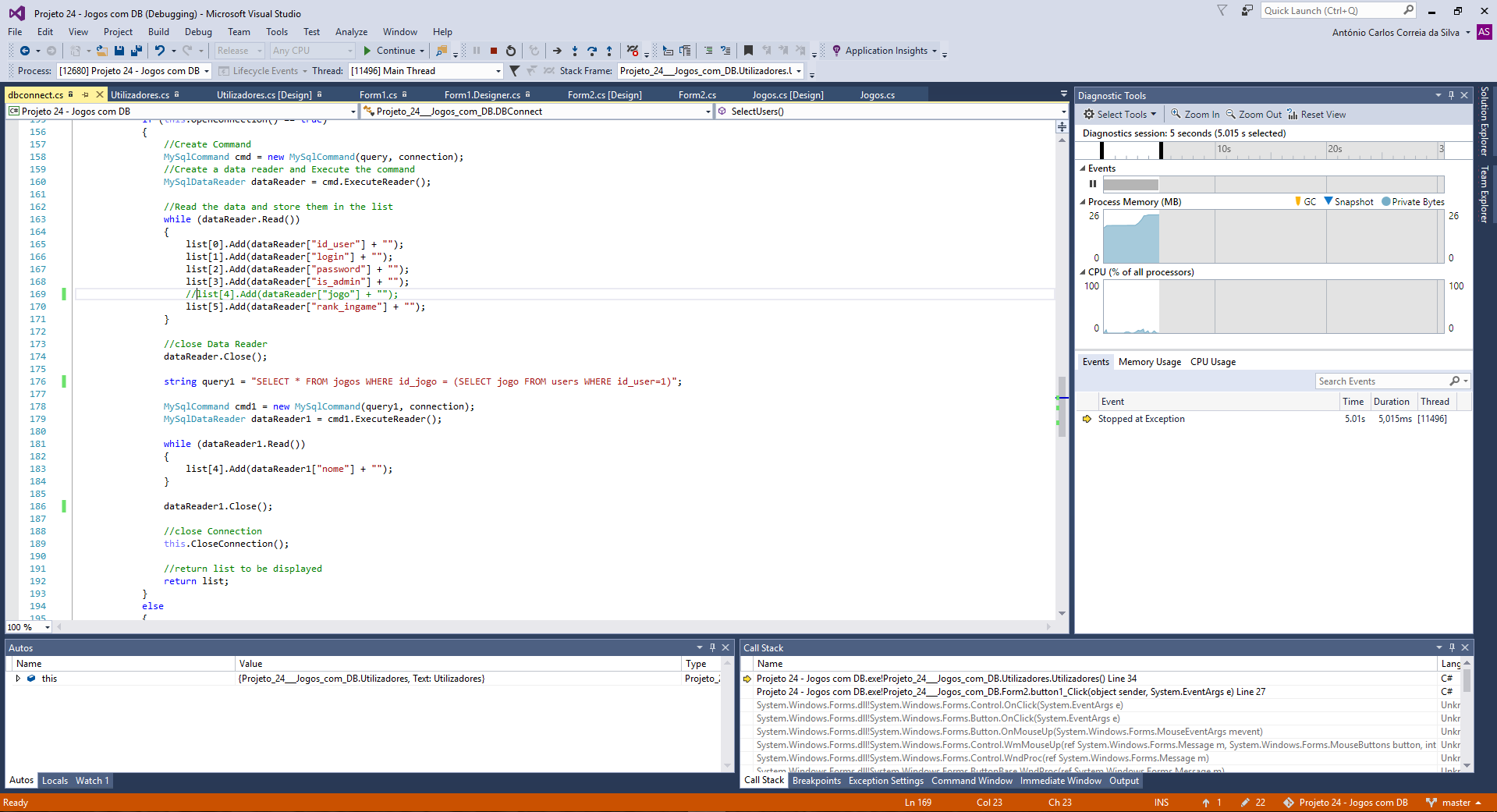Click the Navigate Backward arrow icon
1497x812 pixels.
click(x=24, y=51)
